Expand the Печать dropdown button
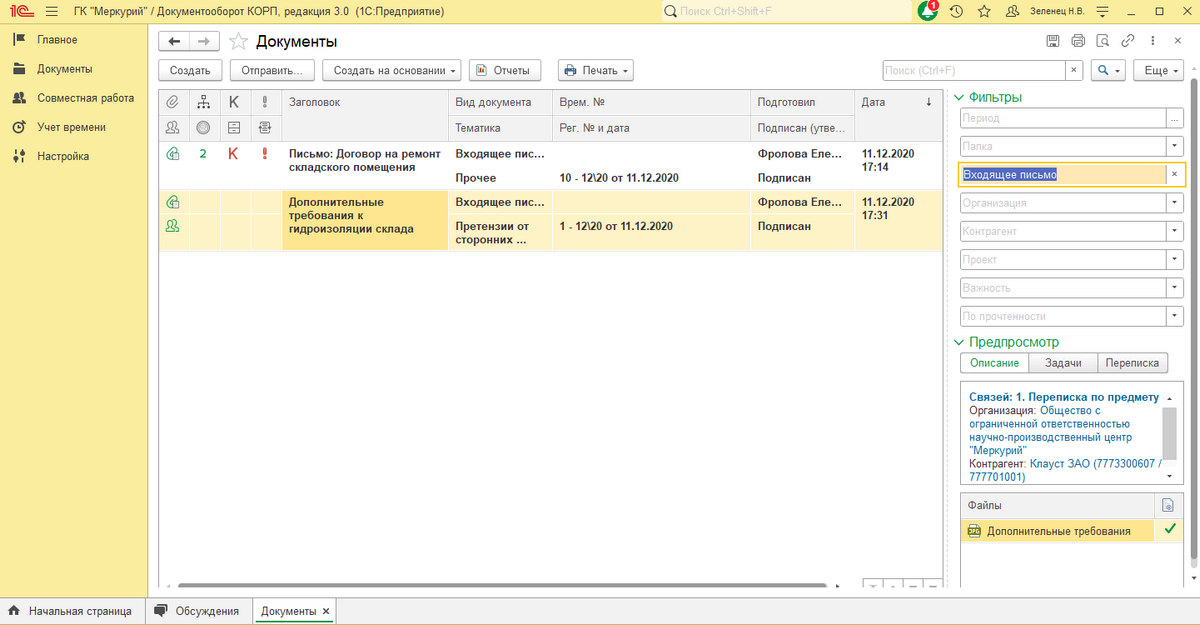This screenshot has height=625, width=1200. click(596, 71)
